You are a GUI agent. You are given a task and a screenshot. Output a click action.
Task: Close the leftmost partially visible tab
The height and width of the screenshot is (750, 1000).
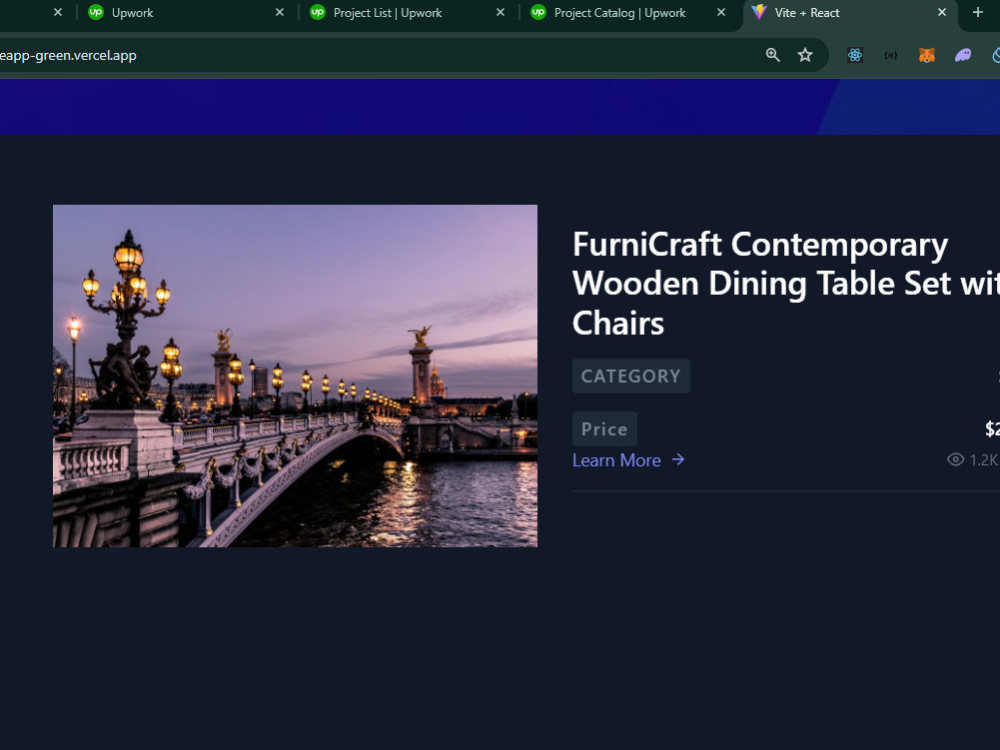pos(58,12)
